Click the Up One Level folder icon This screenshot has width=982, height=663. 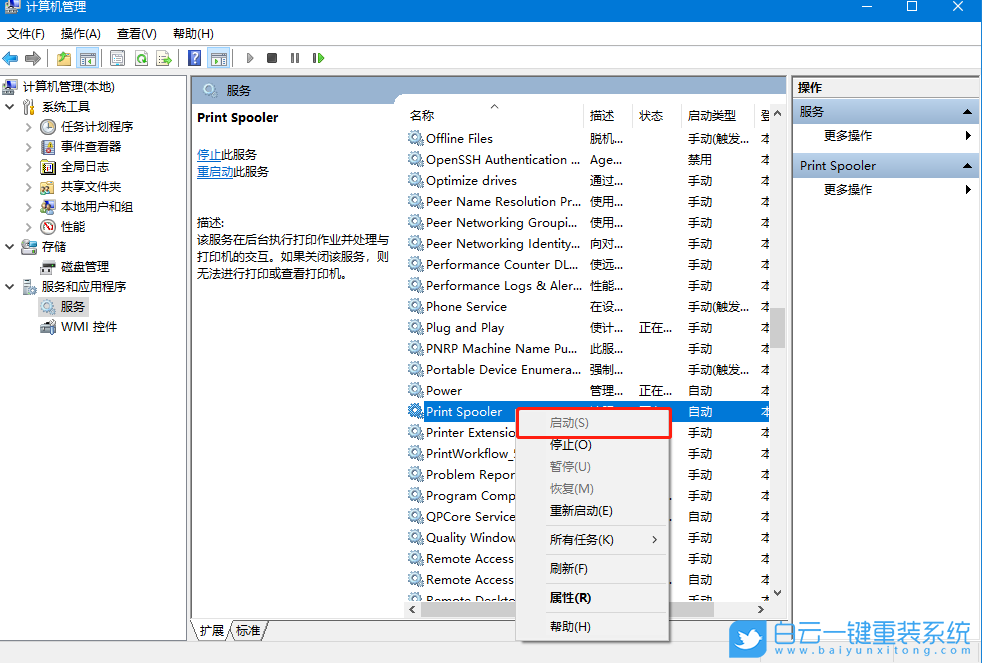tap(64, 58)
